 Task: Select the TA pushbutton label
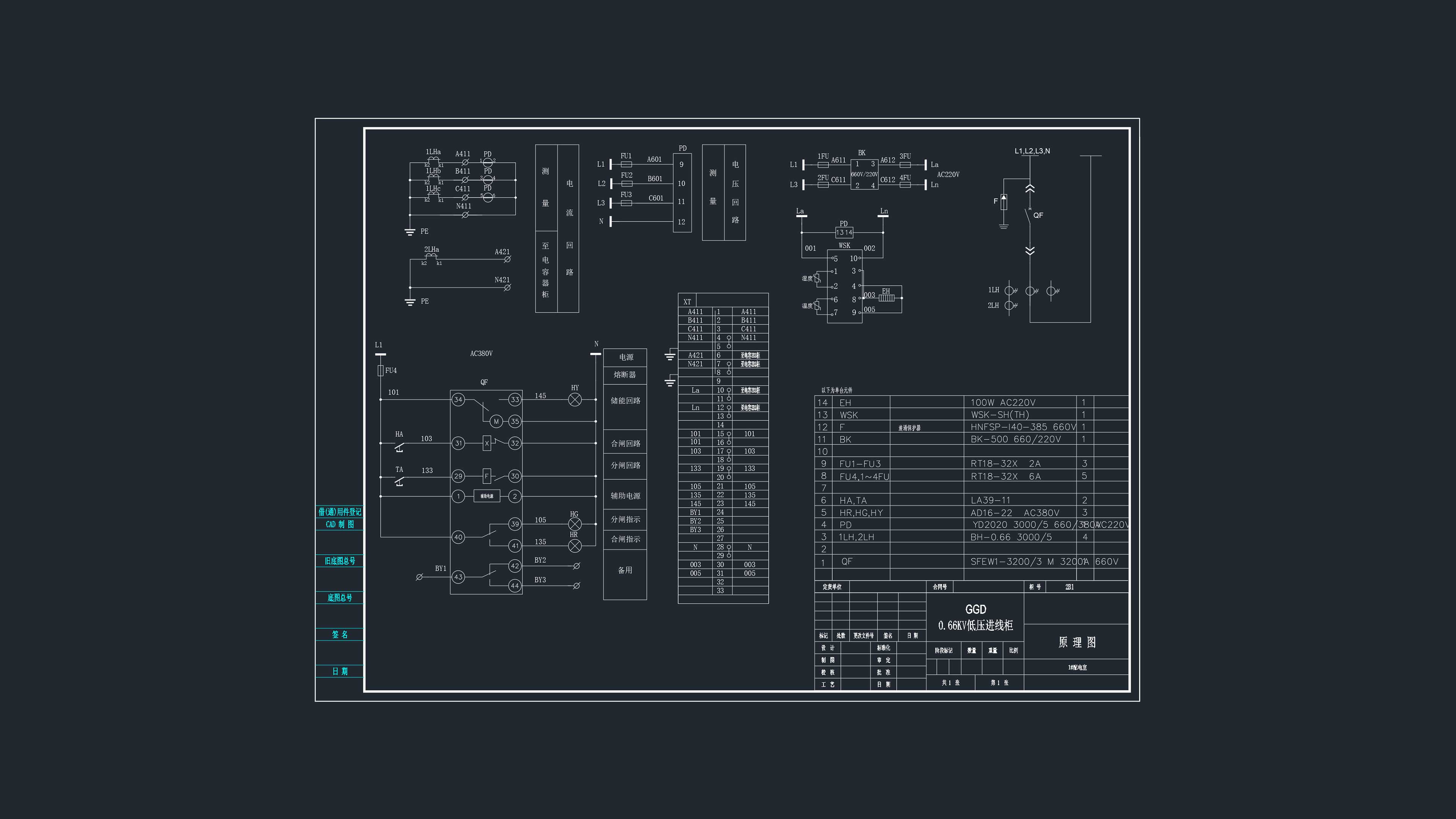point(399,470)
